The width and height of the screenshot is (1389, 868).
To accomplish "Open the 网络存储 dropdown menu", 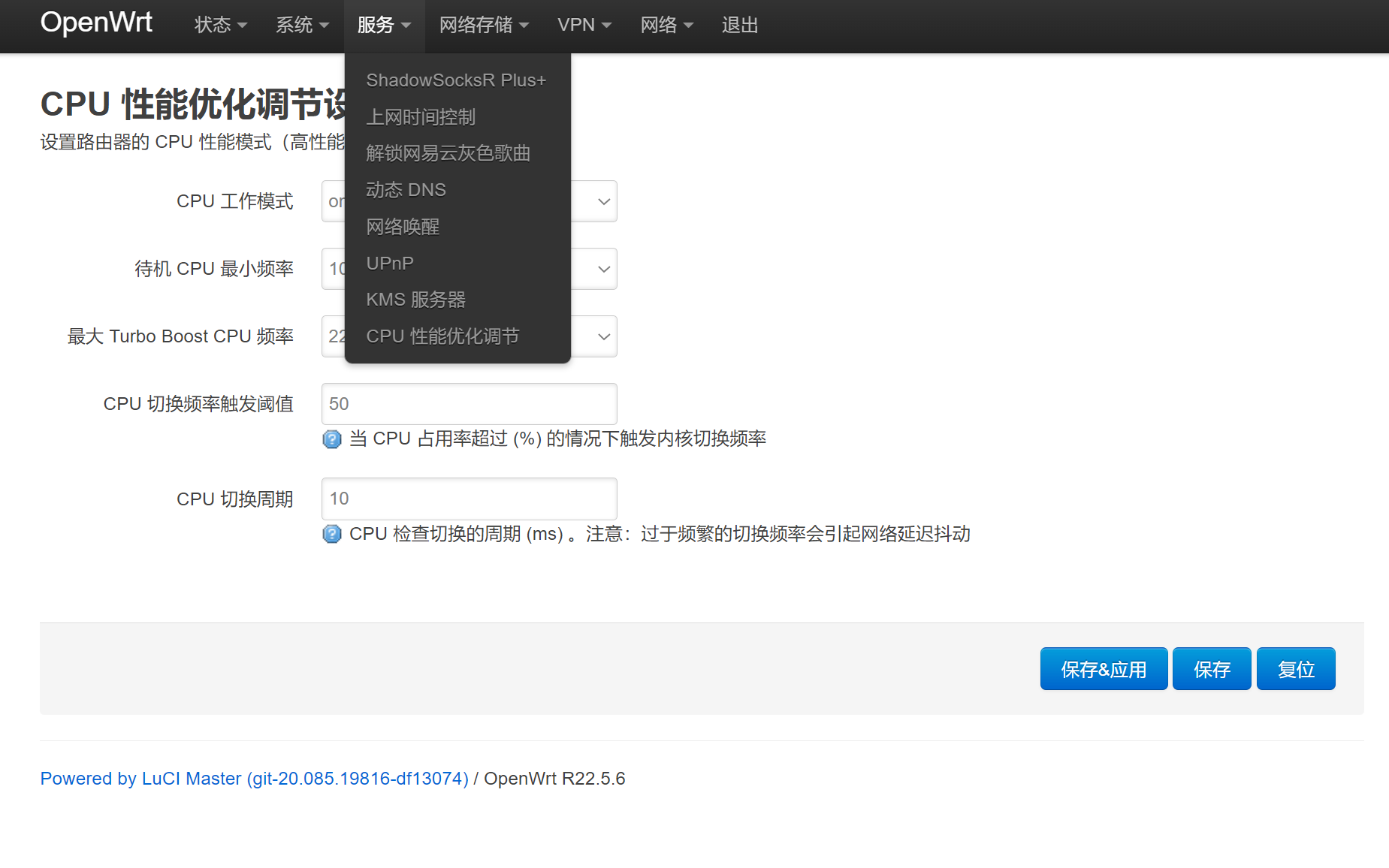I will click(483, 26).
